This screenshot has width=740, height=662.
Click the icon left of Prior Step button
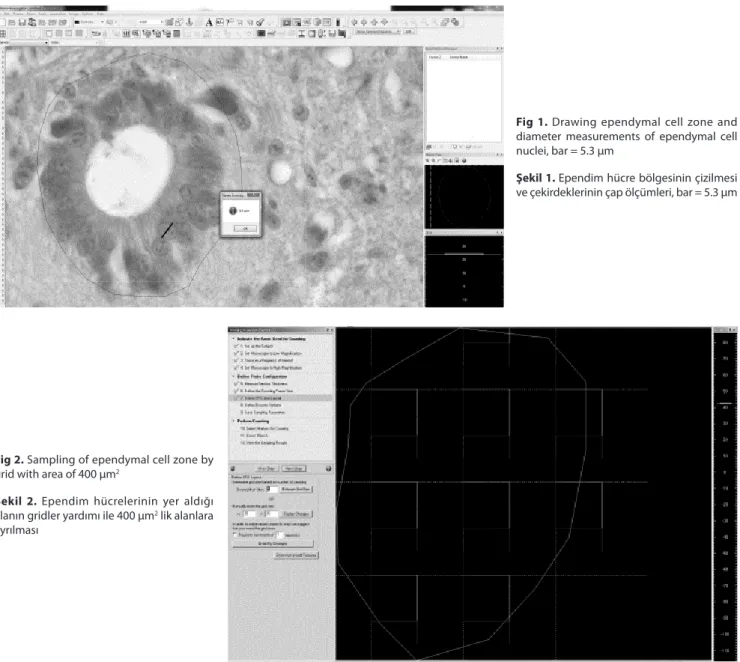click(x=233, y=469)
